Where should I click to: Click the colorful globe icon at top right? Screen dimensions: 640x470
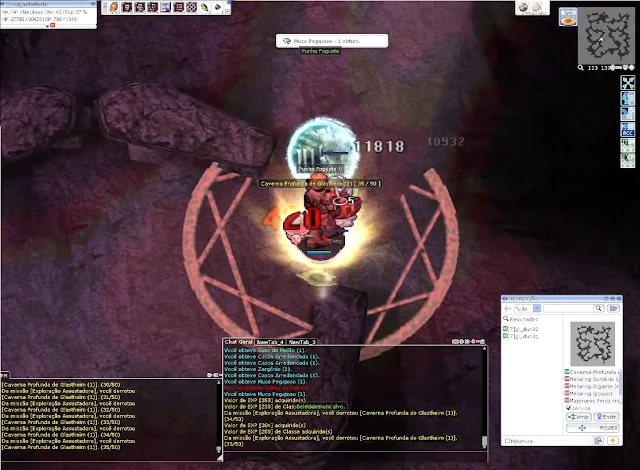[x=523, y=7]
